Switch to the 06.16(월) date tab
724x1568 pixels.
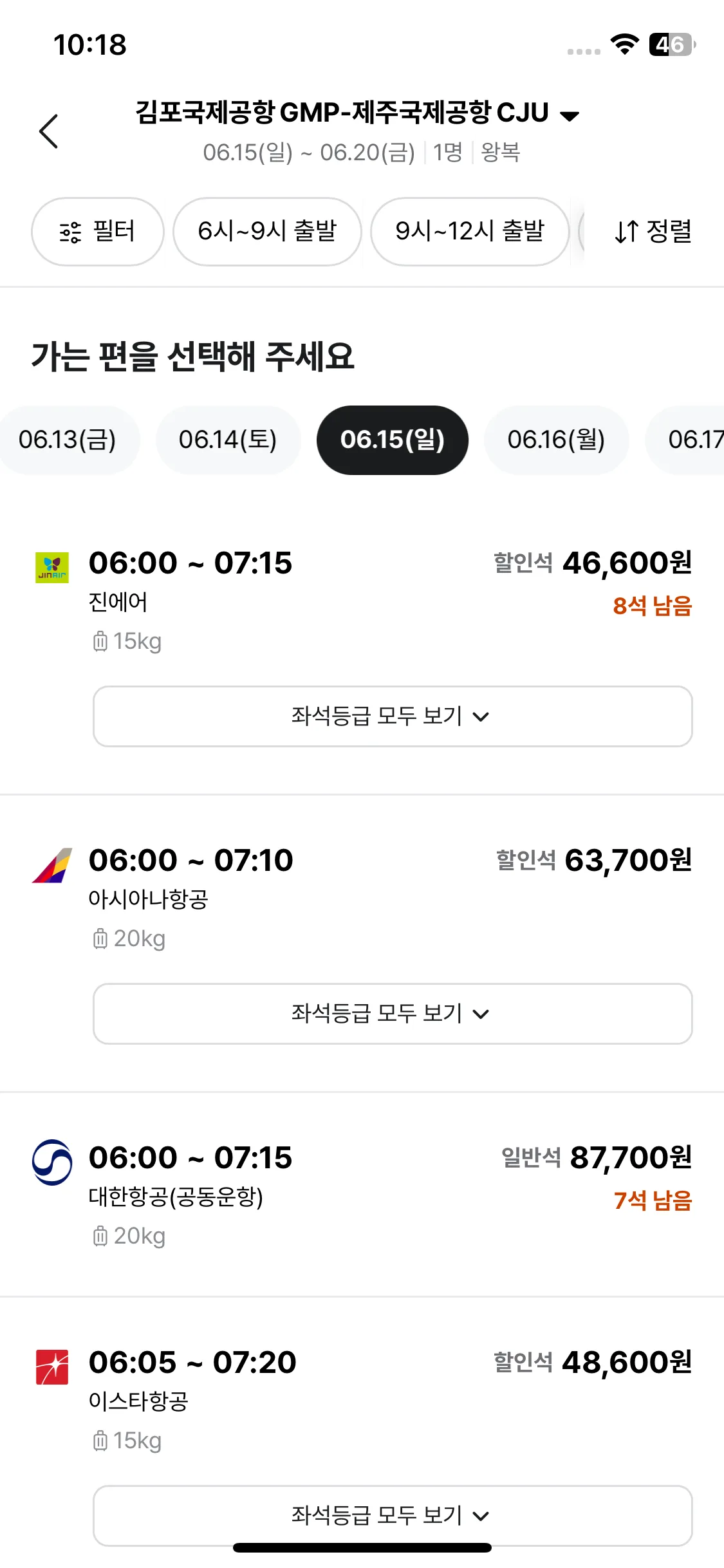(x=556, y=440)
